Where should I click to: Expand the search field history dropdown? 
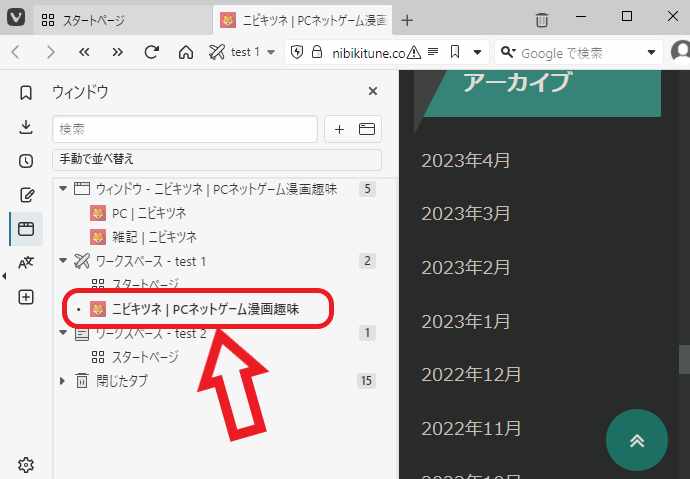[x=652, y=53]
